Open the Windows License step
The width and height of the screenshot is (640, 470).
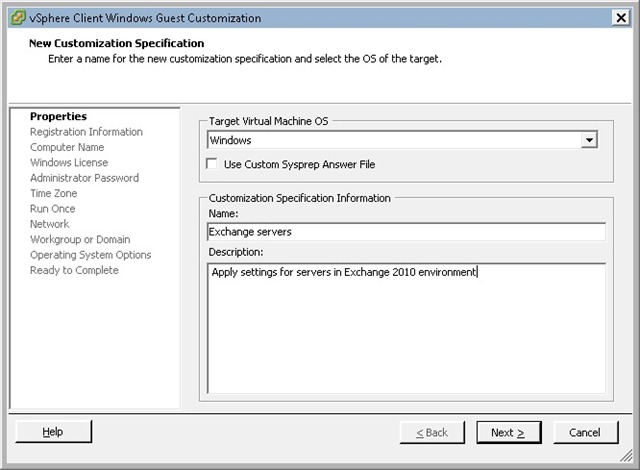point(69,163)
